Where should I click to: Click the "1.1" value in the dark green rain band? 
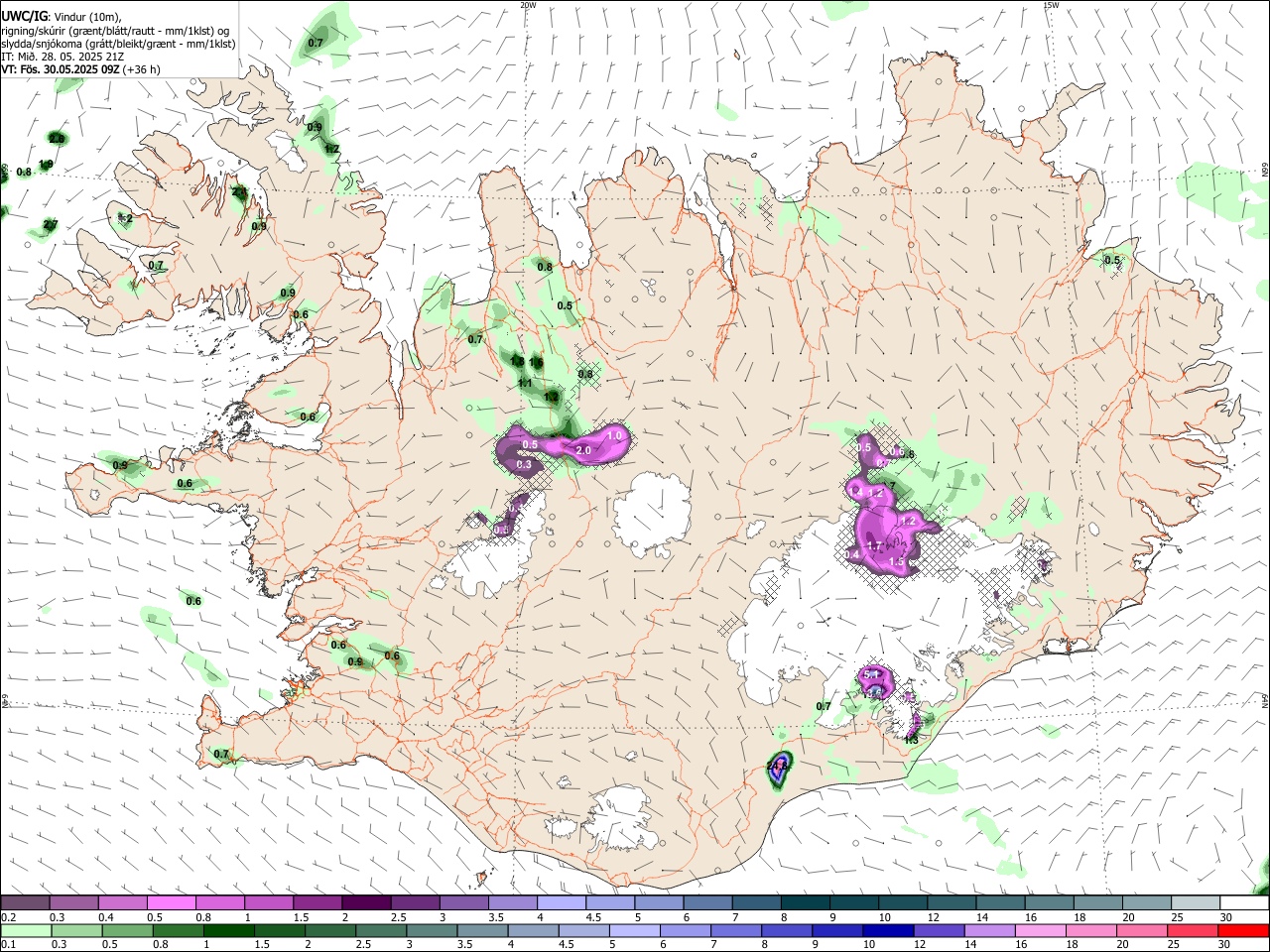[525, 383]
